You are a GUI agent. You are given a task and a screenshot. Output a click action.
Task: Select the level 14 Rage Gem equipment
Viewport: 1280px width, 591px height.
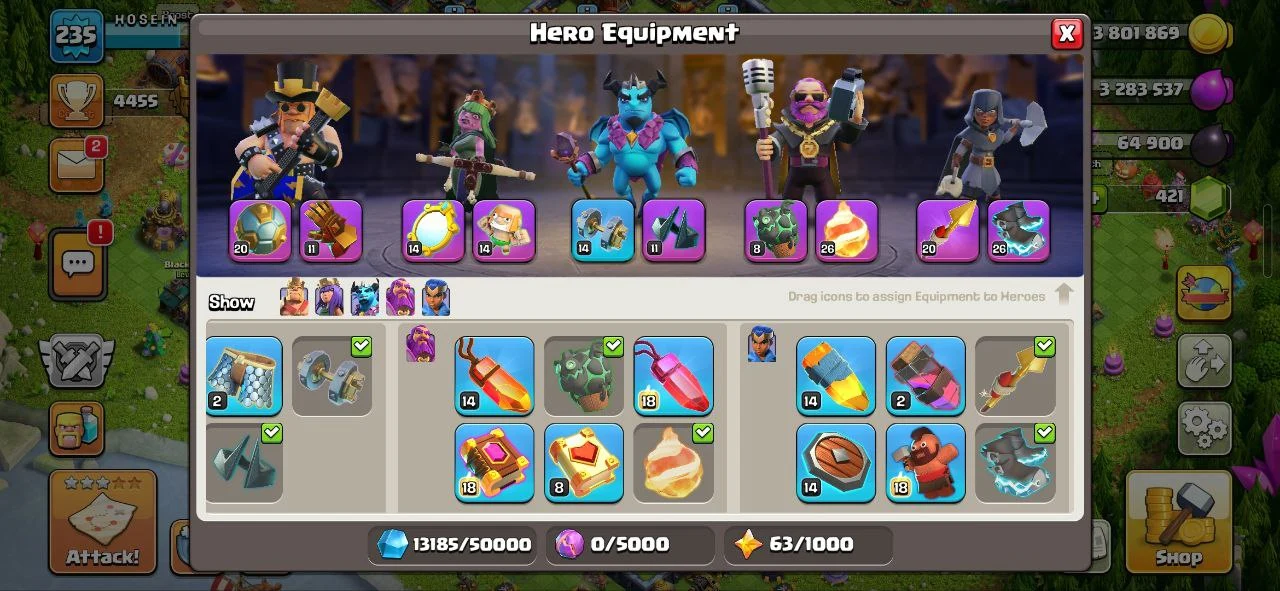coord(494,376)
